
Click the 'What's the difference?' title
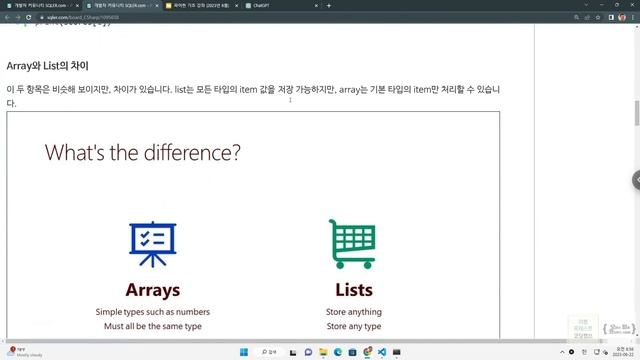click(142, 152)
